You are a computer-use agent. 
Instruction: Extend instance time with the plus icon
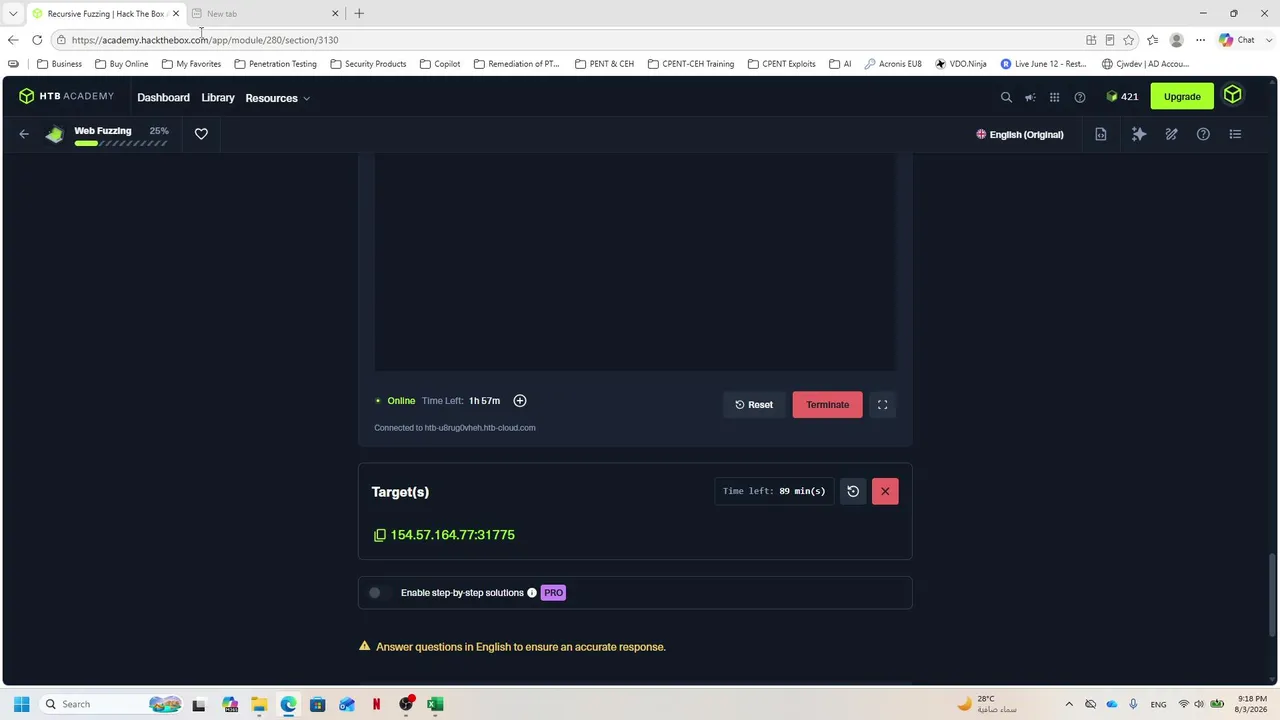point(519,400)
